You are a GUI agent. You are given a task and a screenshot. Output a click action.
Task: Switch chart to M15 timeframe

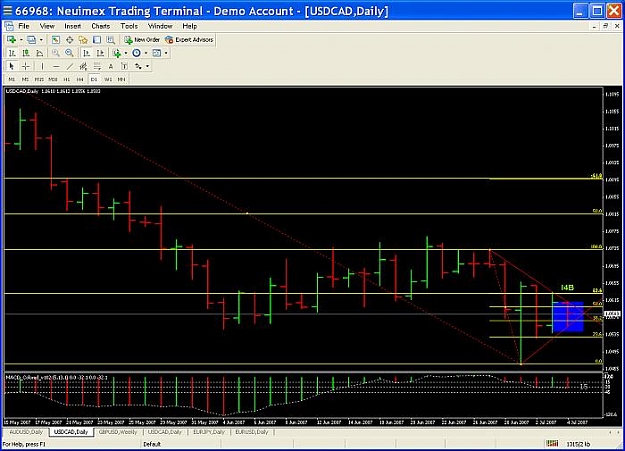click(39, 79)
